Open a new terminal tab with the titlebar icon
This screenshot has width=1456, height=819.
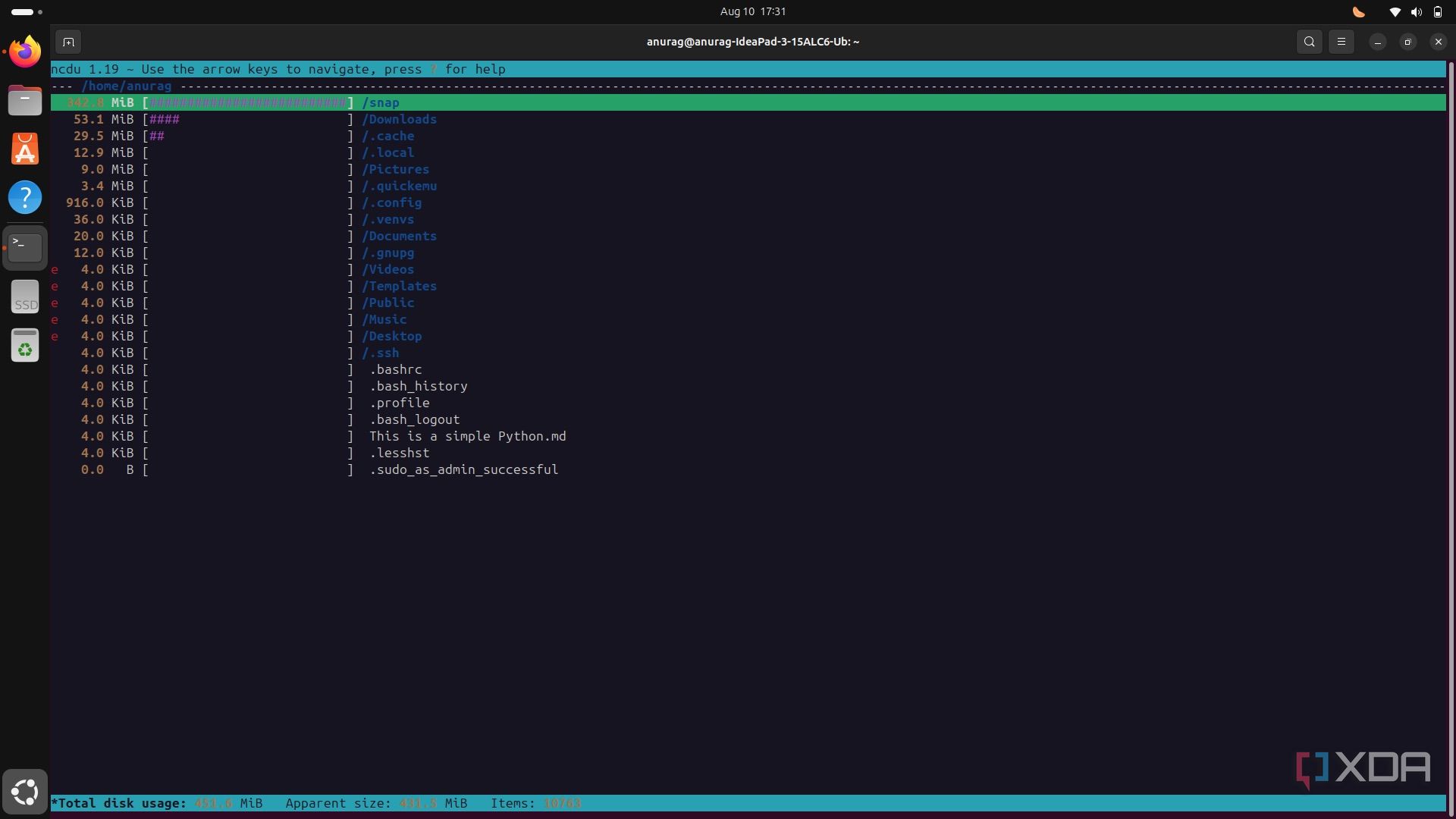tap(68, 42)
